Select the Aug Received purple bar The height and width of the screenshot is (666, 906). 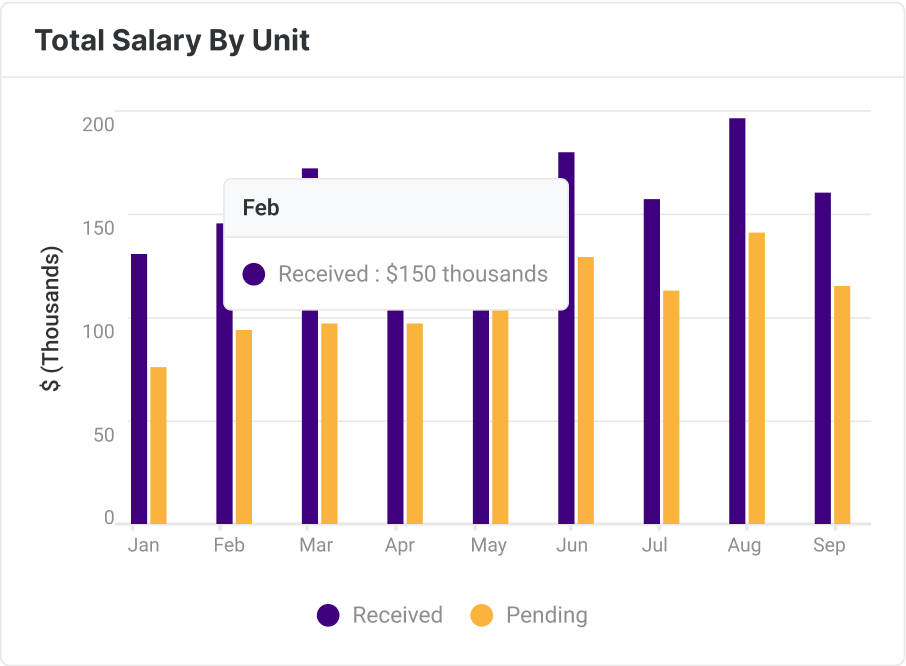coord(737,321)
